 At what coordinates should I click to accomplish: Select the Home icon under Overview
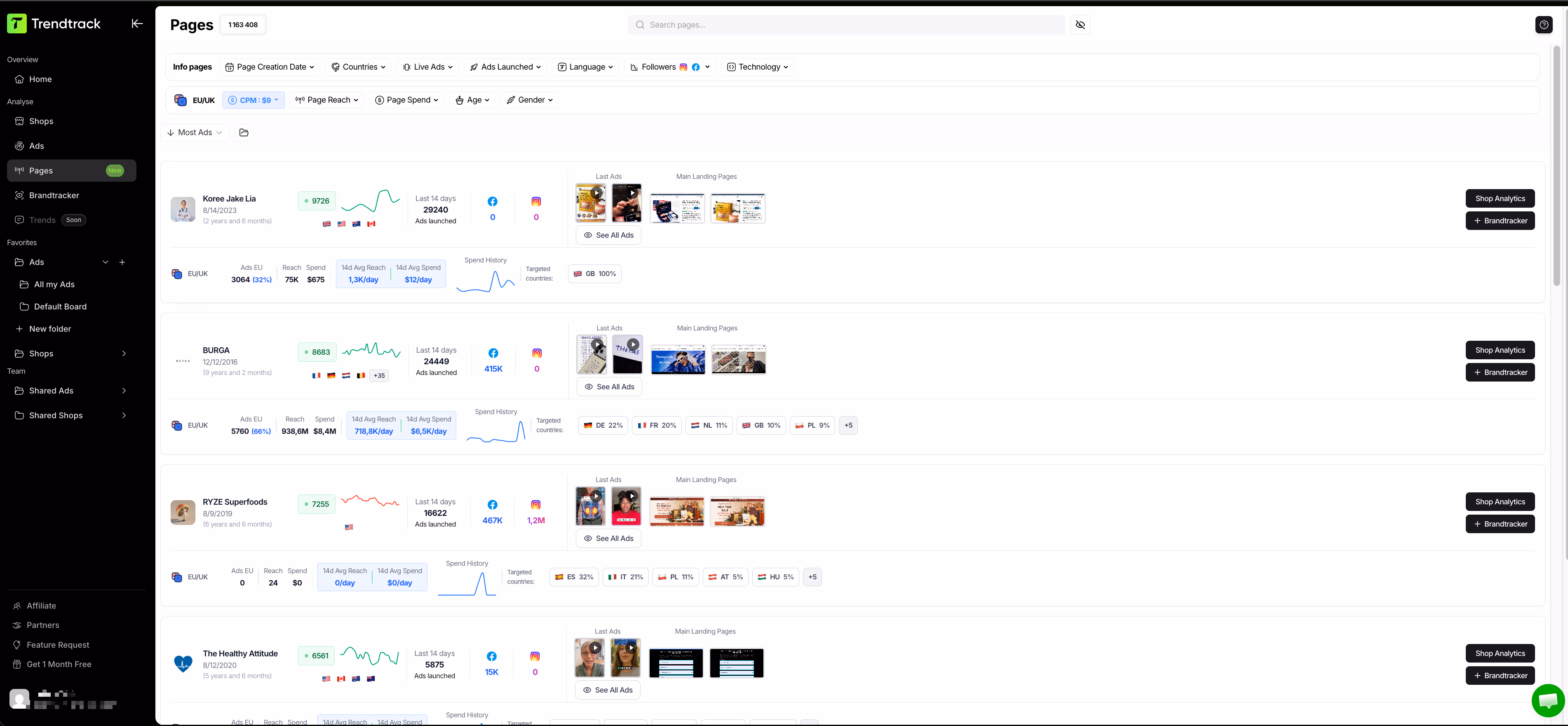click(19, 79)
